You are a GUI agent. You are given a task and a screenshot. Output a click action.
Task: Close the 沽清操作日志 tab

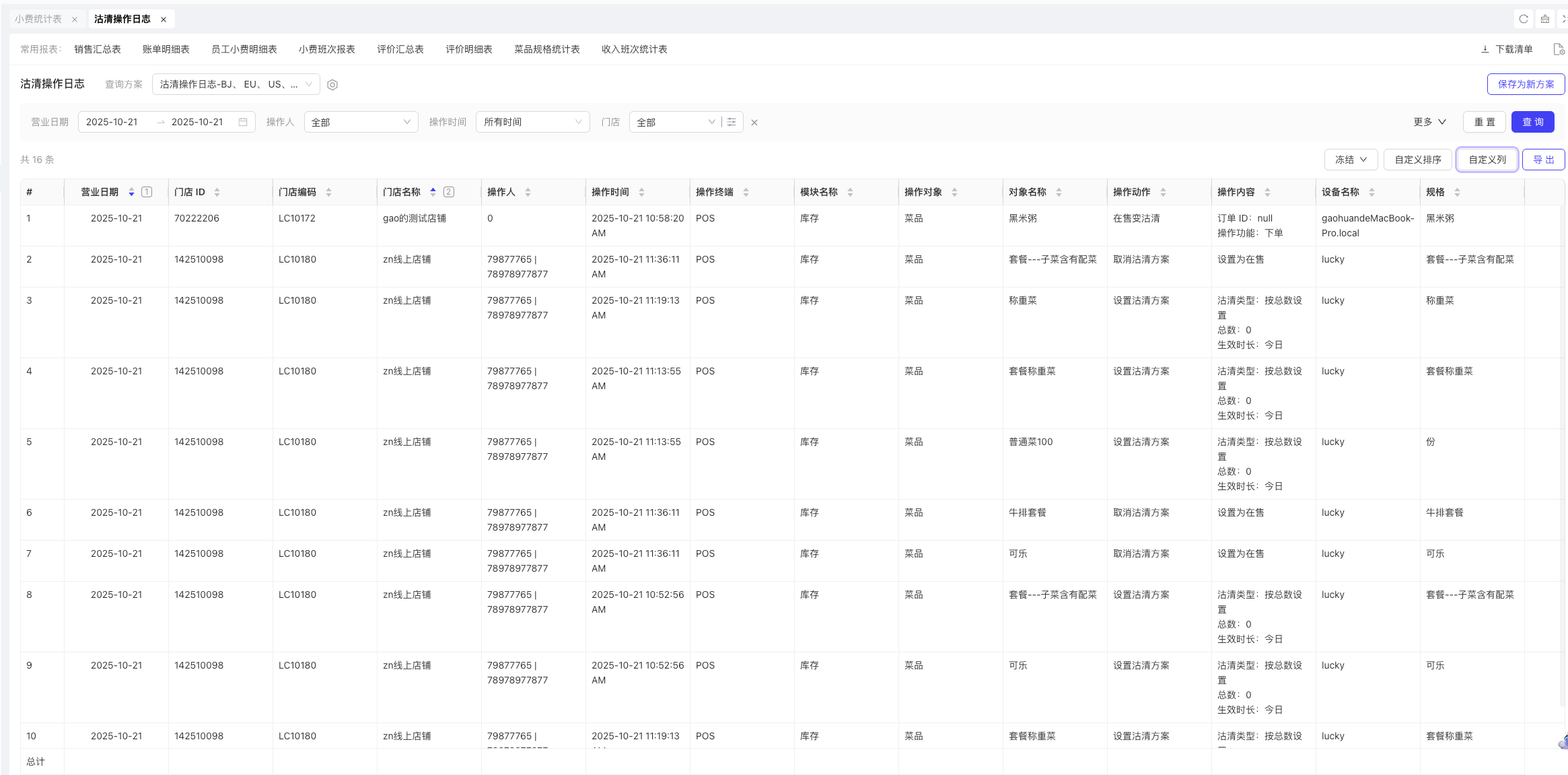pos(164,20)
